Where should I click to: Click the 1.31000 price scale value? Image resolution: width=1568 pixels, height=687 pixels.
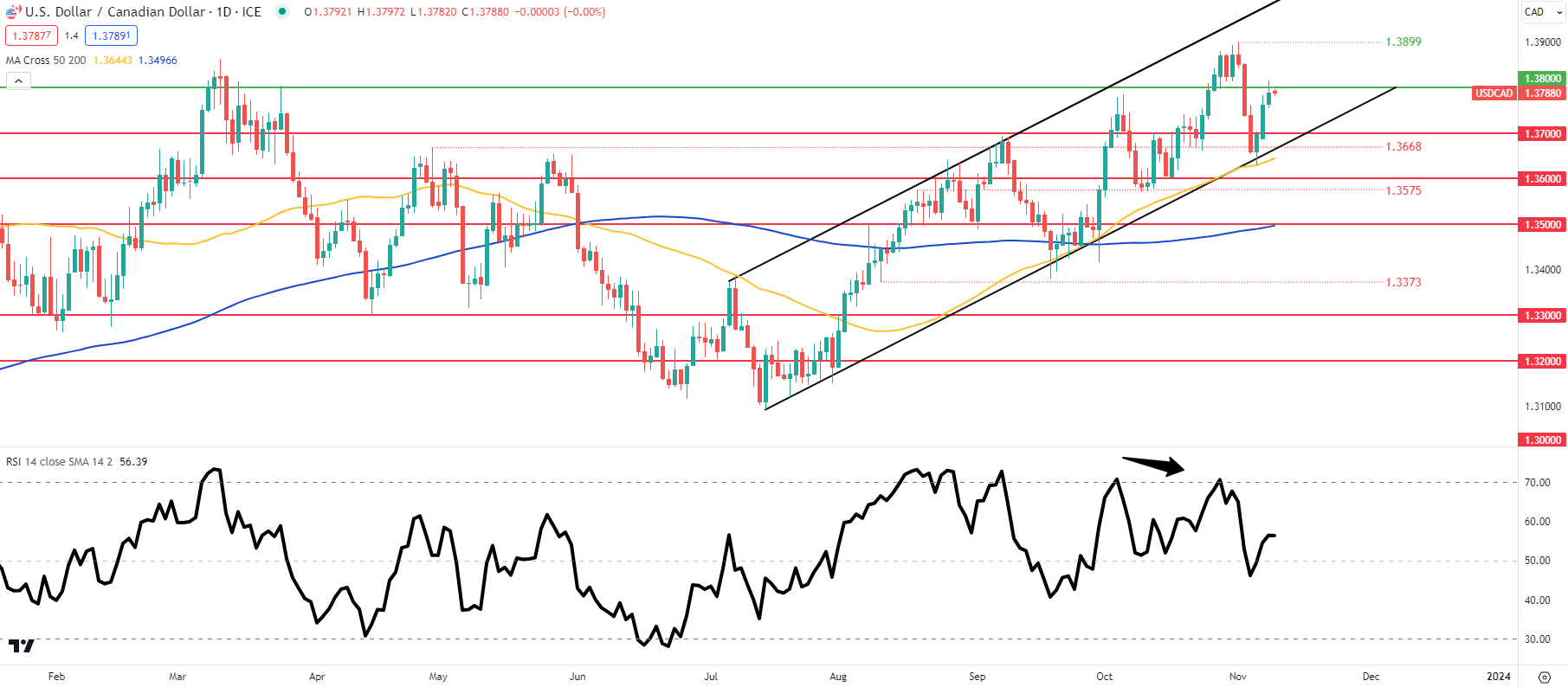1543,407
